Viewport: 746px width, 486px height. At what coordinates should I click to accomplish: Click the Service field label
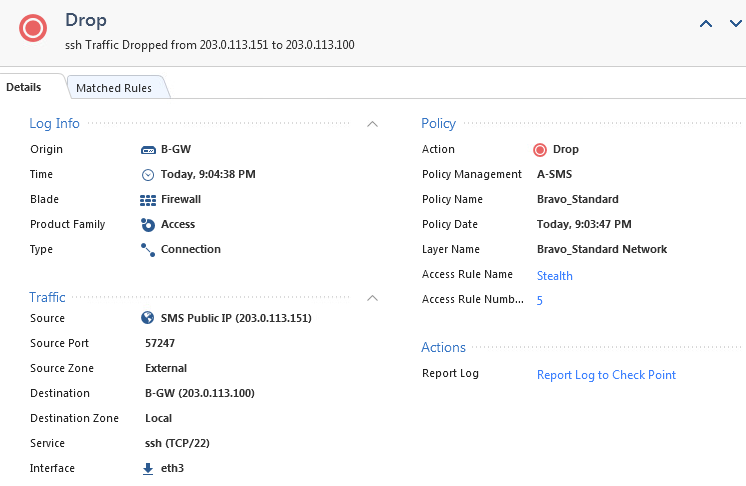(x=47, y=443)
